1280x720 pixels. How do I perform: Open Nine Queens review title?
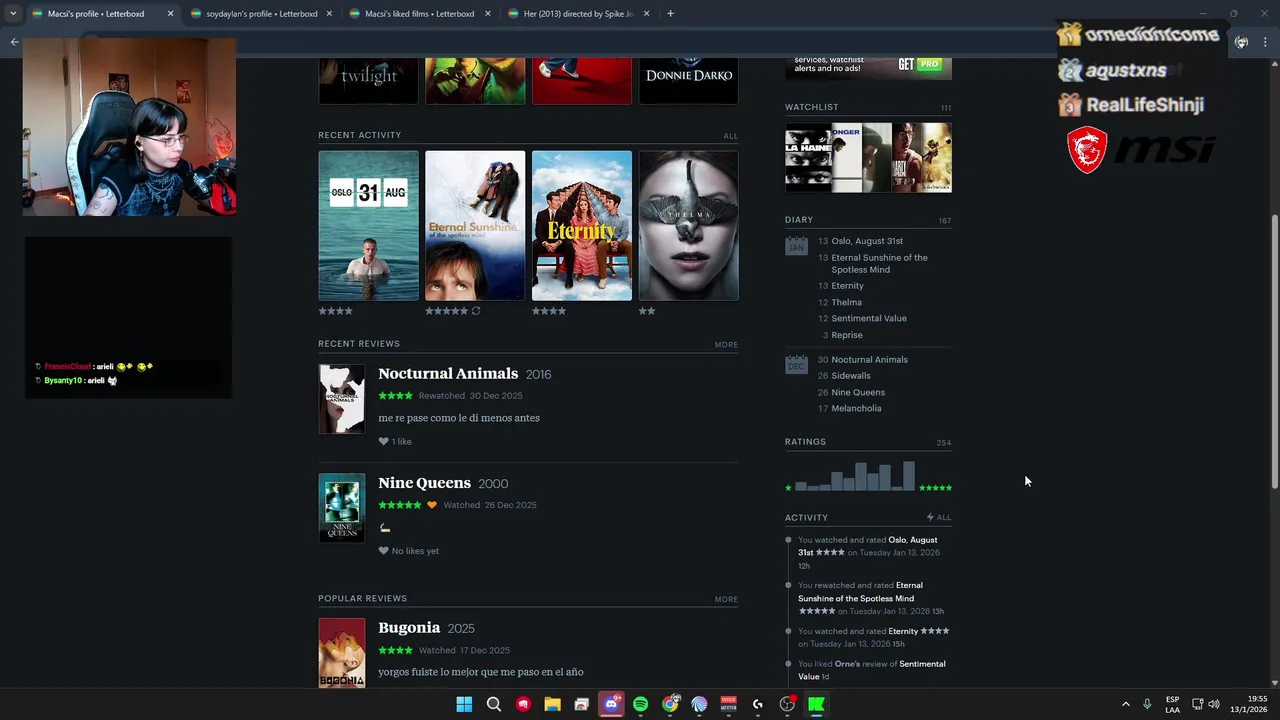[x=424, y=482]
